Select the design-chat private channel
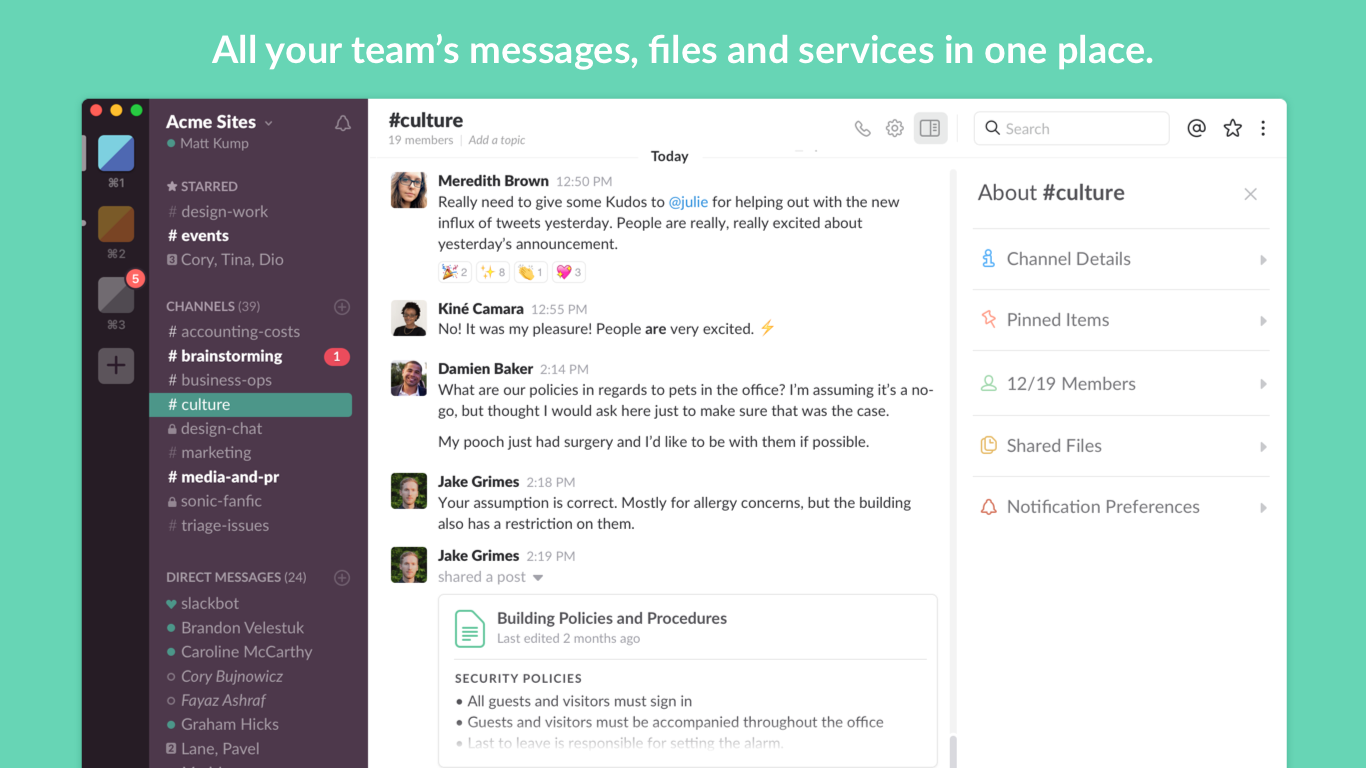Screen dimensions: 1366x768 point(215,428)
